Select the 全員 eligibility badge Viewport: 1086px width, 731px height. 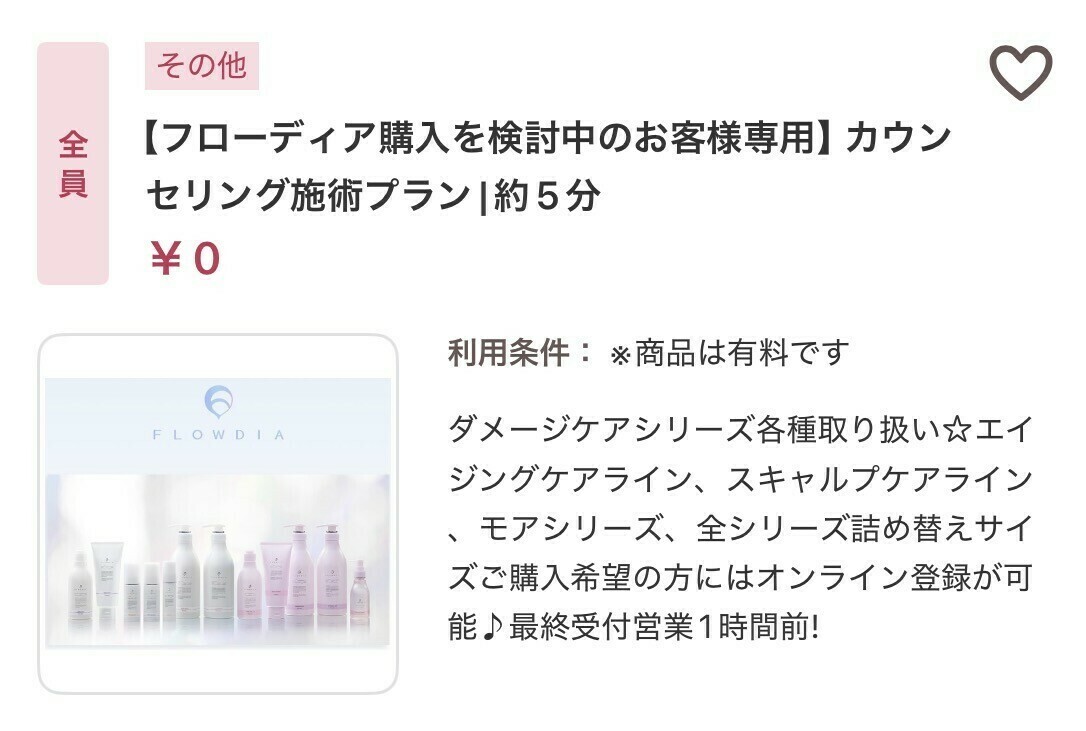(73, 164)
